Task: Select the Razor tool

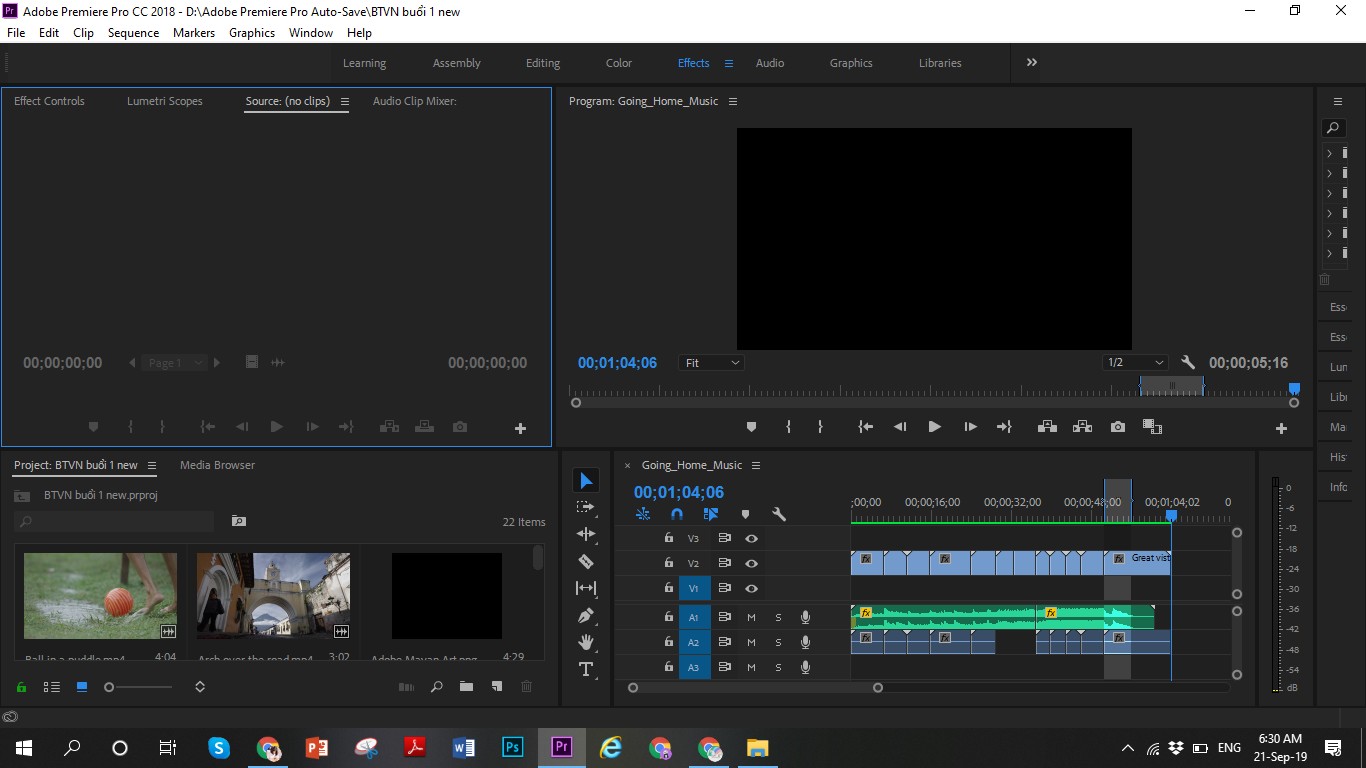Action: tap(586, 561)
